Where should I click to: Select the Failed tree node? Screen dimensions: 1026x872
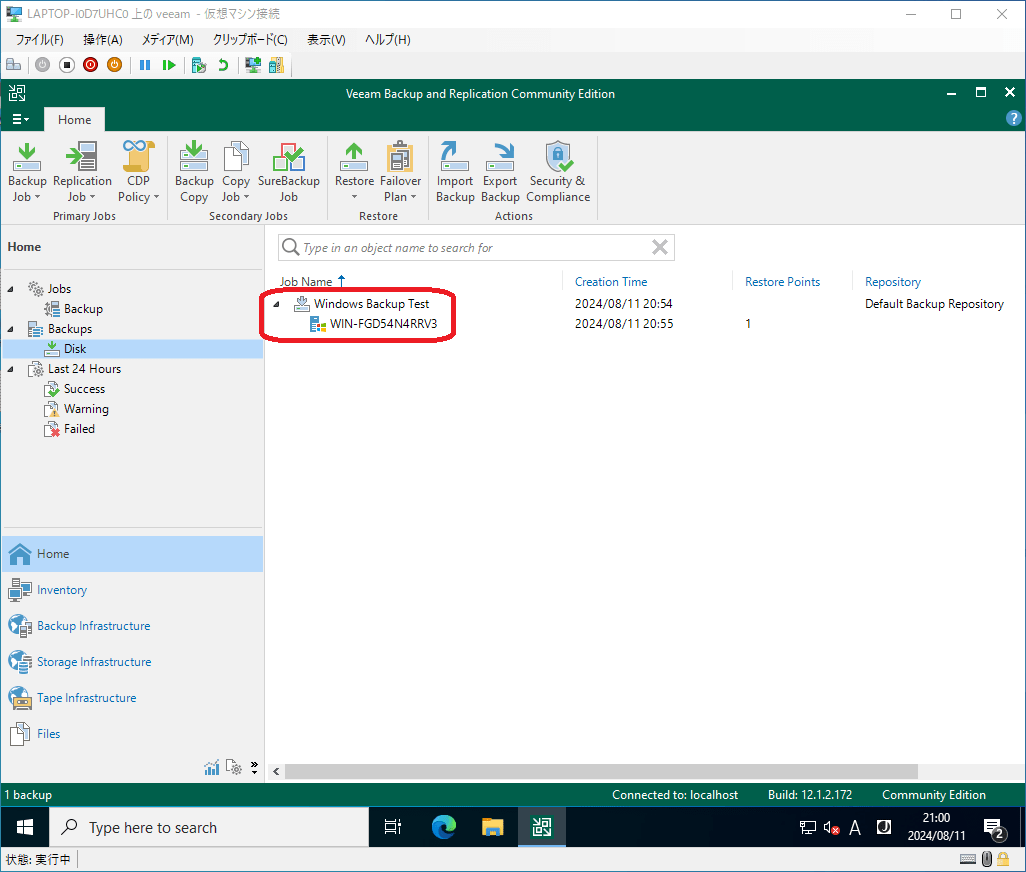[x=79, y=429]
